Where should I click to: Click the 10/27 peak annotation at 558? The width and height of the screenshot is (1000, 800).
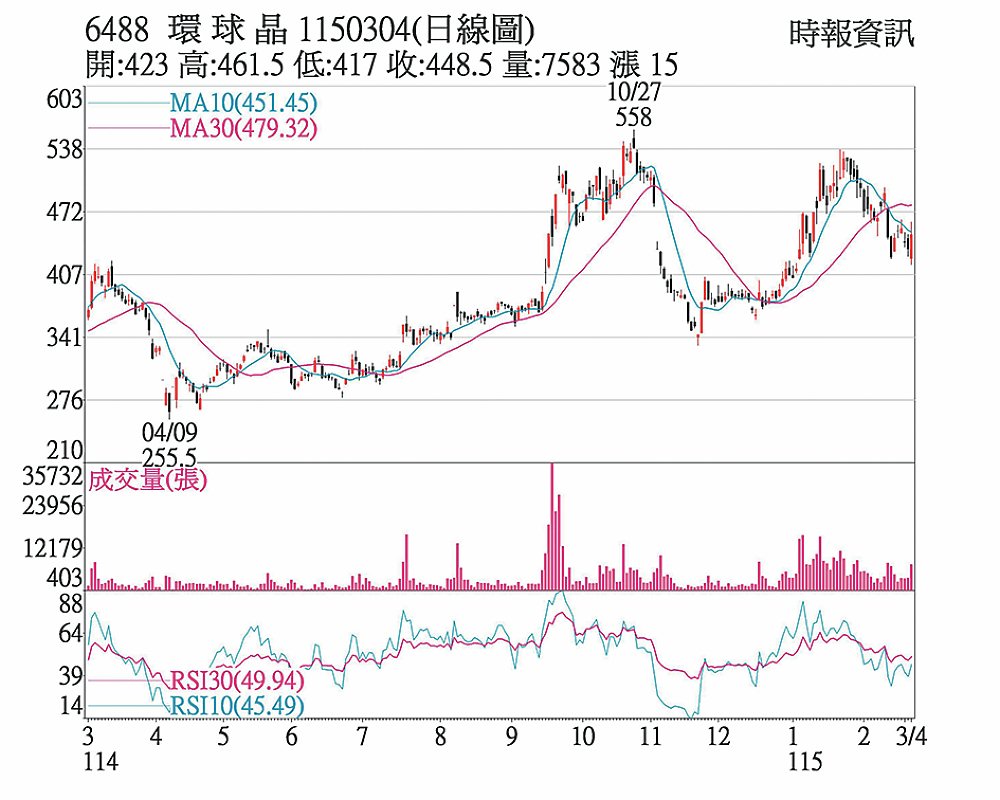[633, 104]
